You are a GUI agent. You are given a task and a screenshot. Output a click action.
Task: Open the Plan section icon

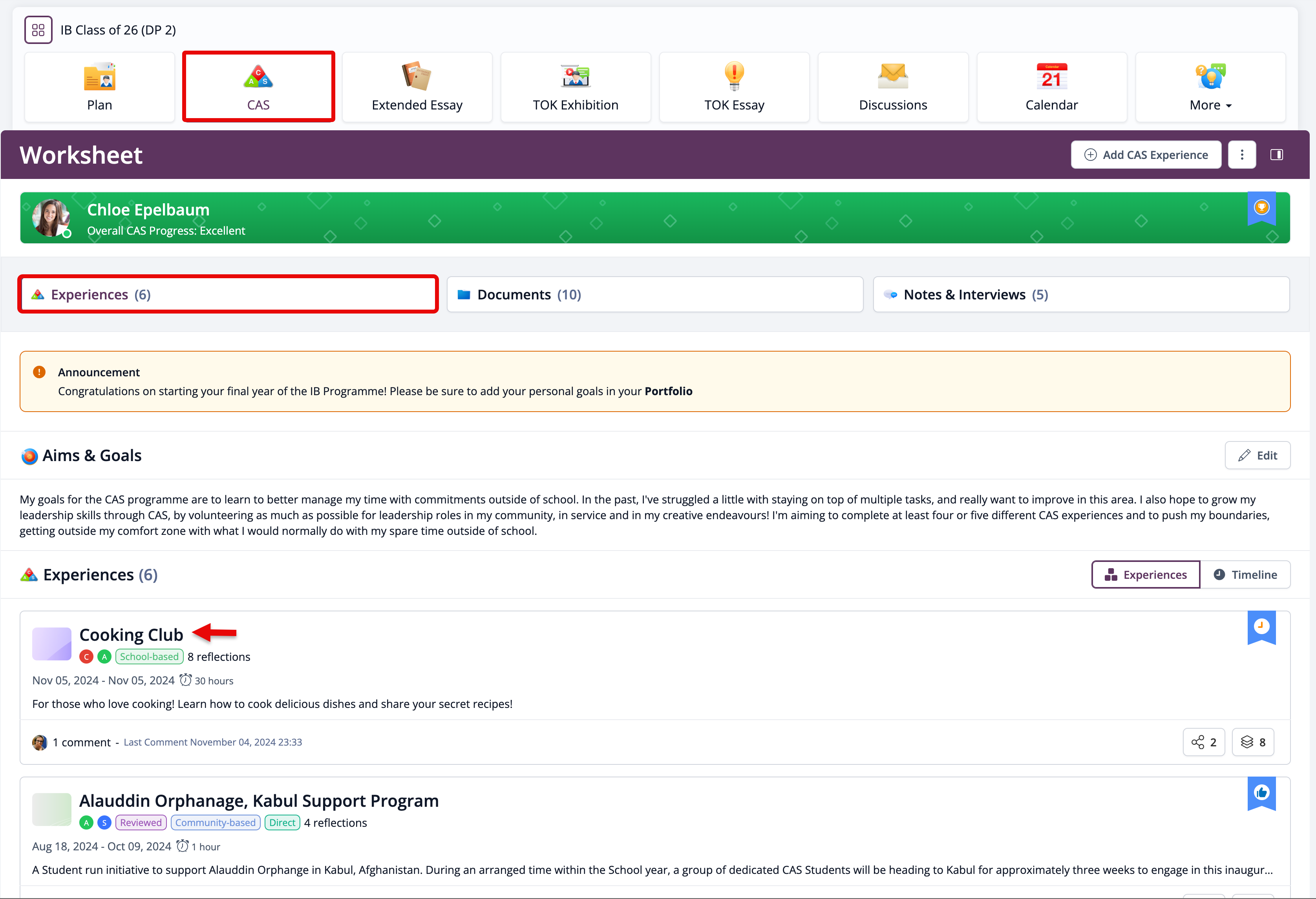coord(100,77)
